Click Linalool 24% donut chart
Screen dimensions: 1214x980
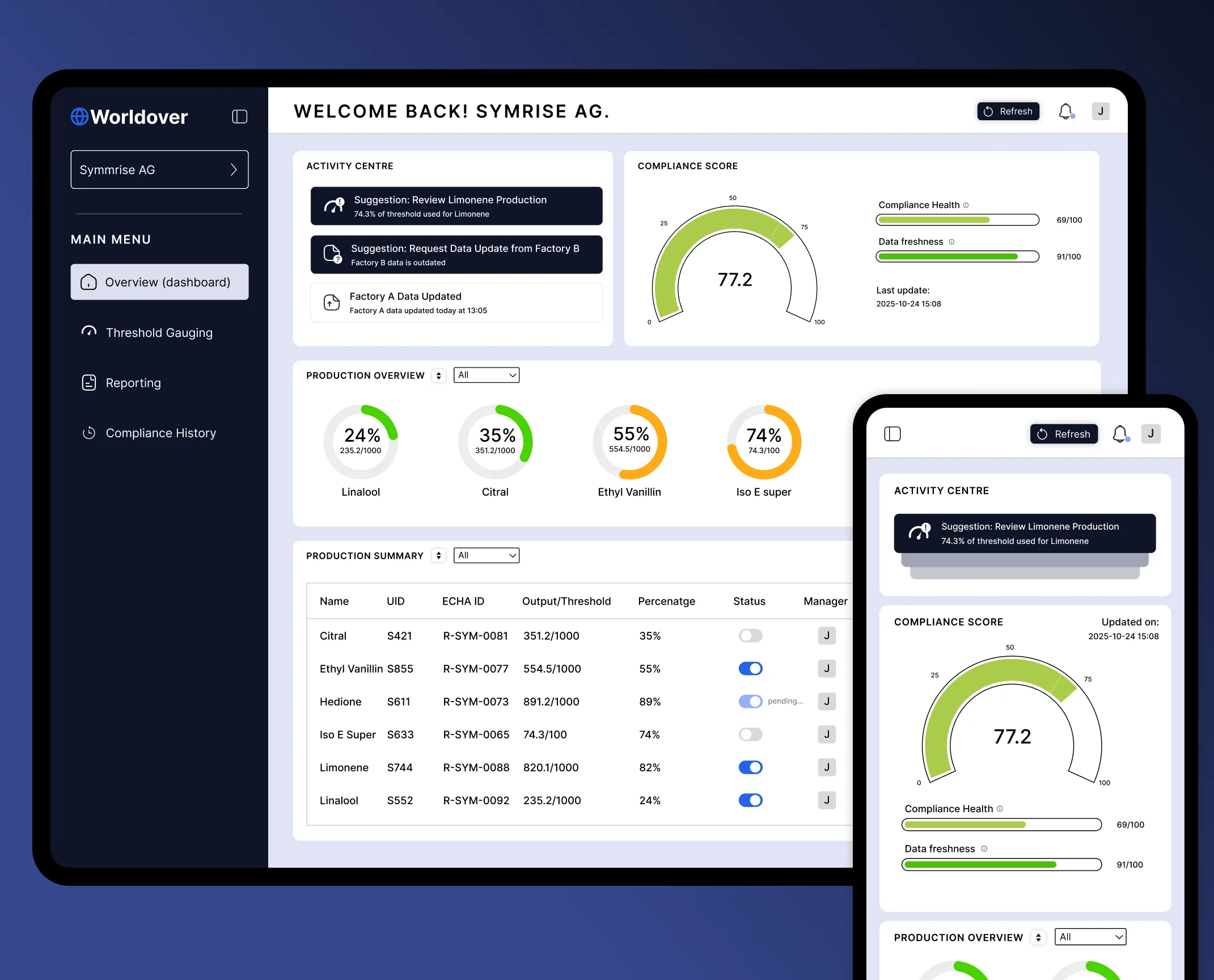(x=361, y=442)
